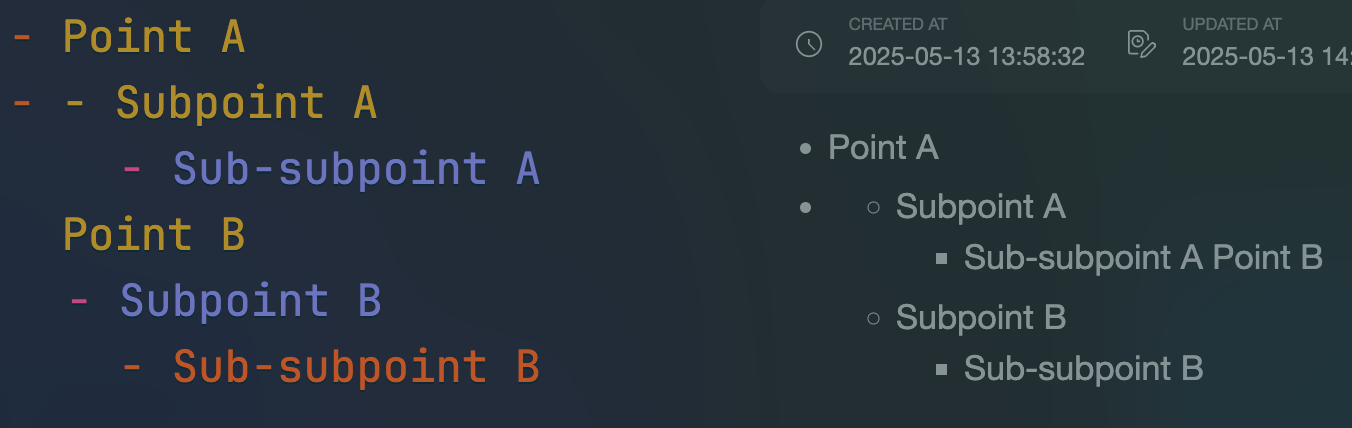Viewport: 1352px width, 428px height.
Task: Select the created timestamp 2025-05-13 13:58:32
Action: pyautogui.click(x=966, y=57)
